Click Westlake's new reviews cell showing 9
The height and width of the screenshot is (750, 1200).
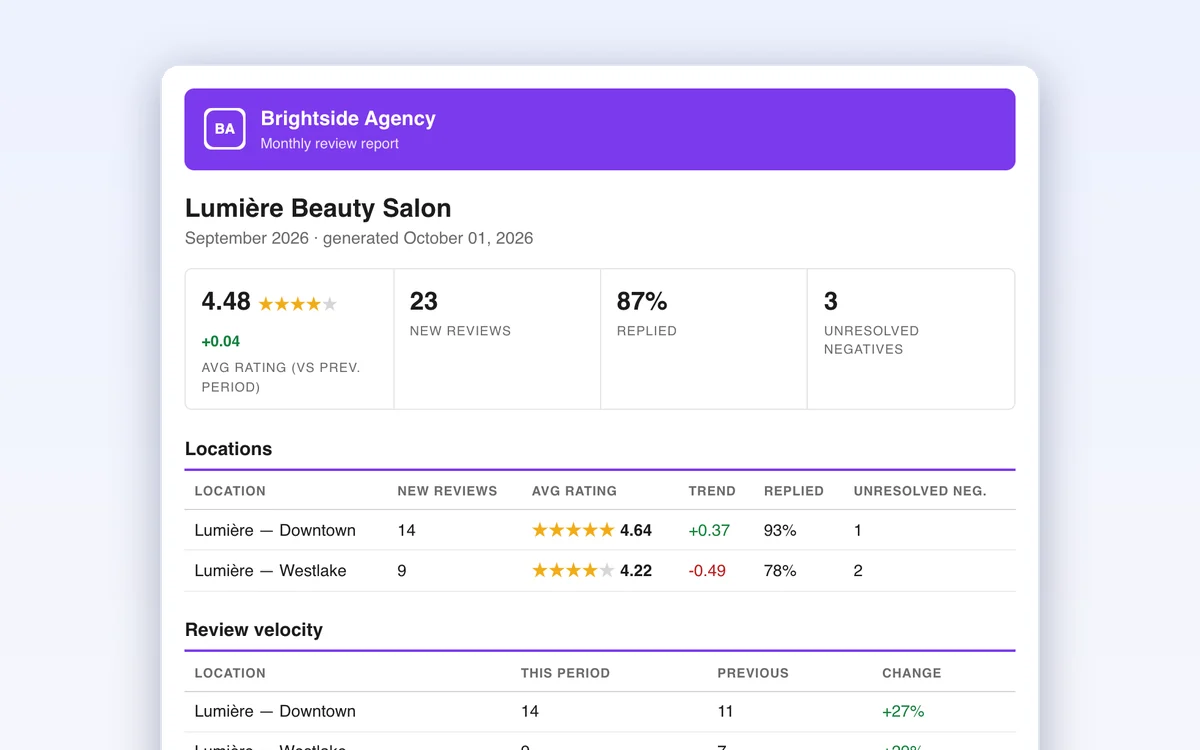[x=402, y=571]
